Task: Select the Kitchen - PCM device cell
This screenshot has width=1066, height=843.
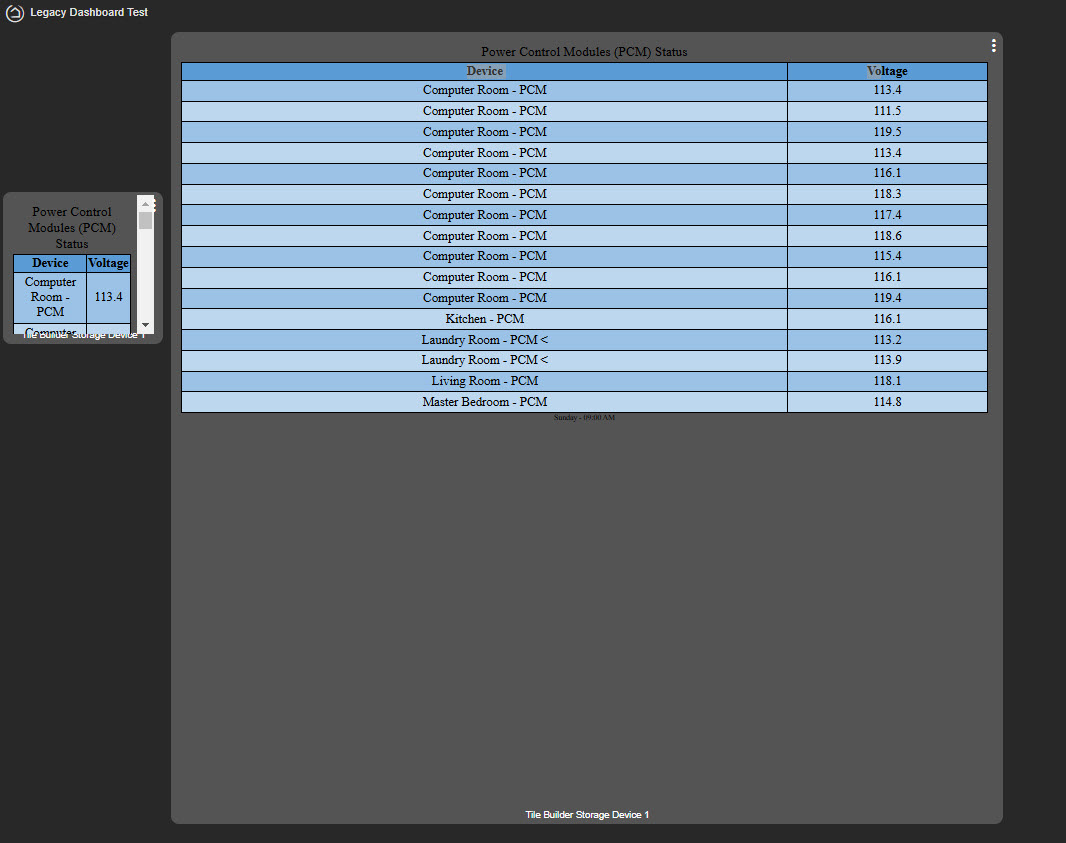Action: pos(484,319)
